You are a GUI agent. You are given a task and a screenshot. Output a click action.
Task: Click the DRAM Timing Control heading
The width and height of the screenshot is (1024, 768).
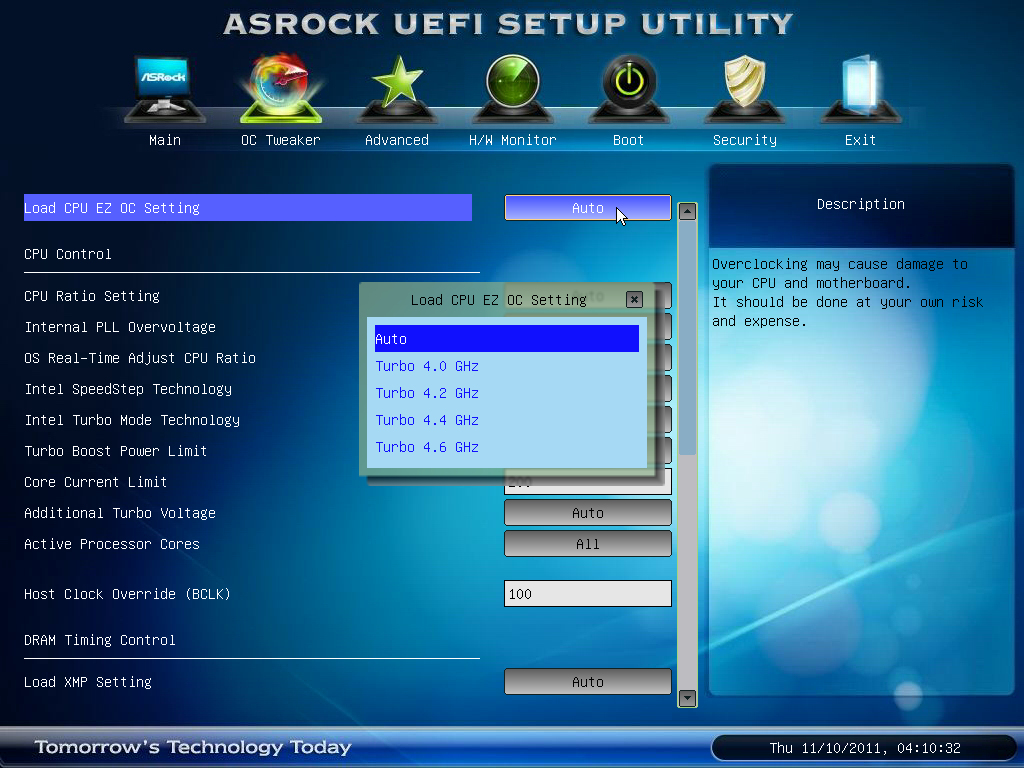coord(100,640)
